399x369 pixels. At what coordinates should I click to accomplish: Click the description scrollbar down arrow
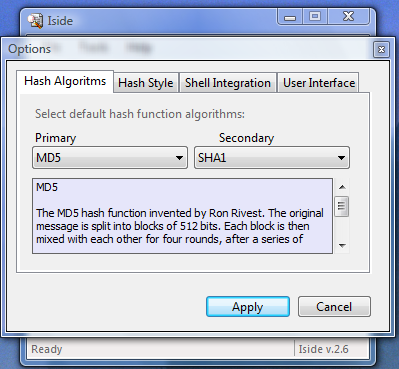click(342, 246)
